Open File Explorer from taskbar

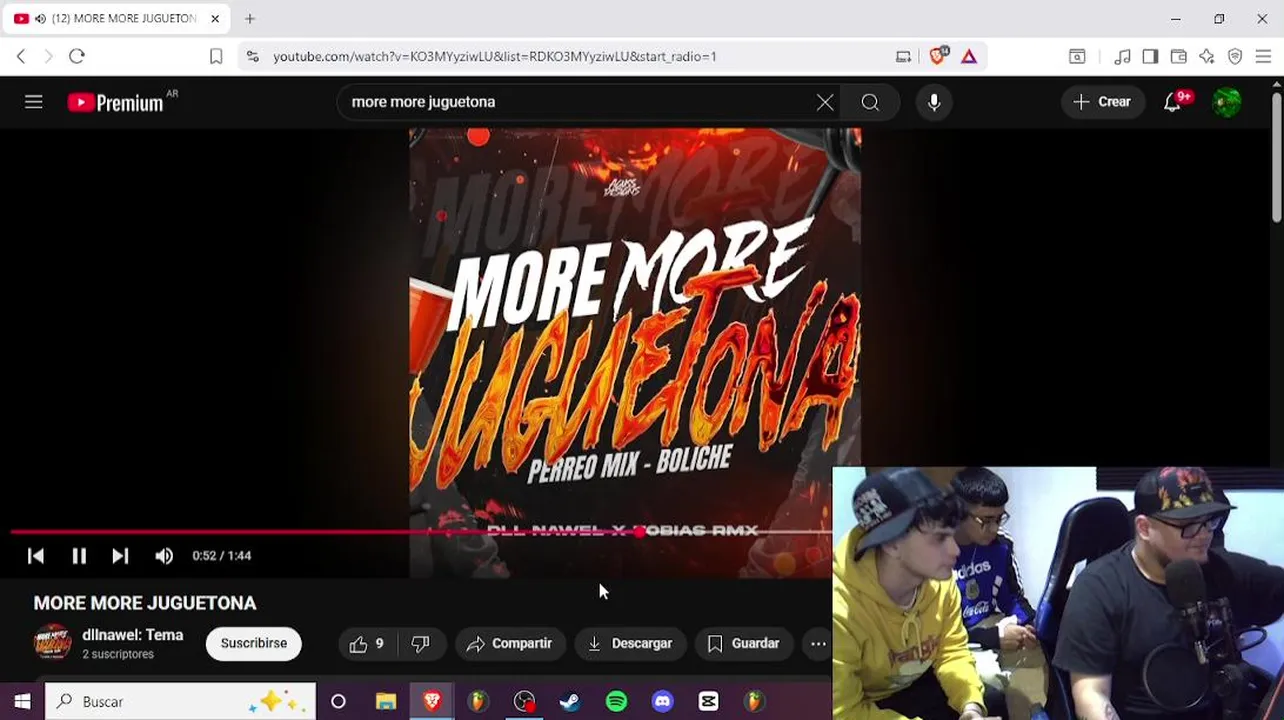point(385,702)
